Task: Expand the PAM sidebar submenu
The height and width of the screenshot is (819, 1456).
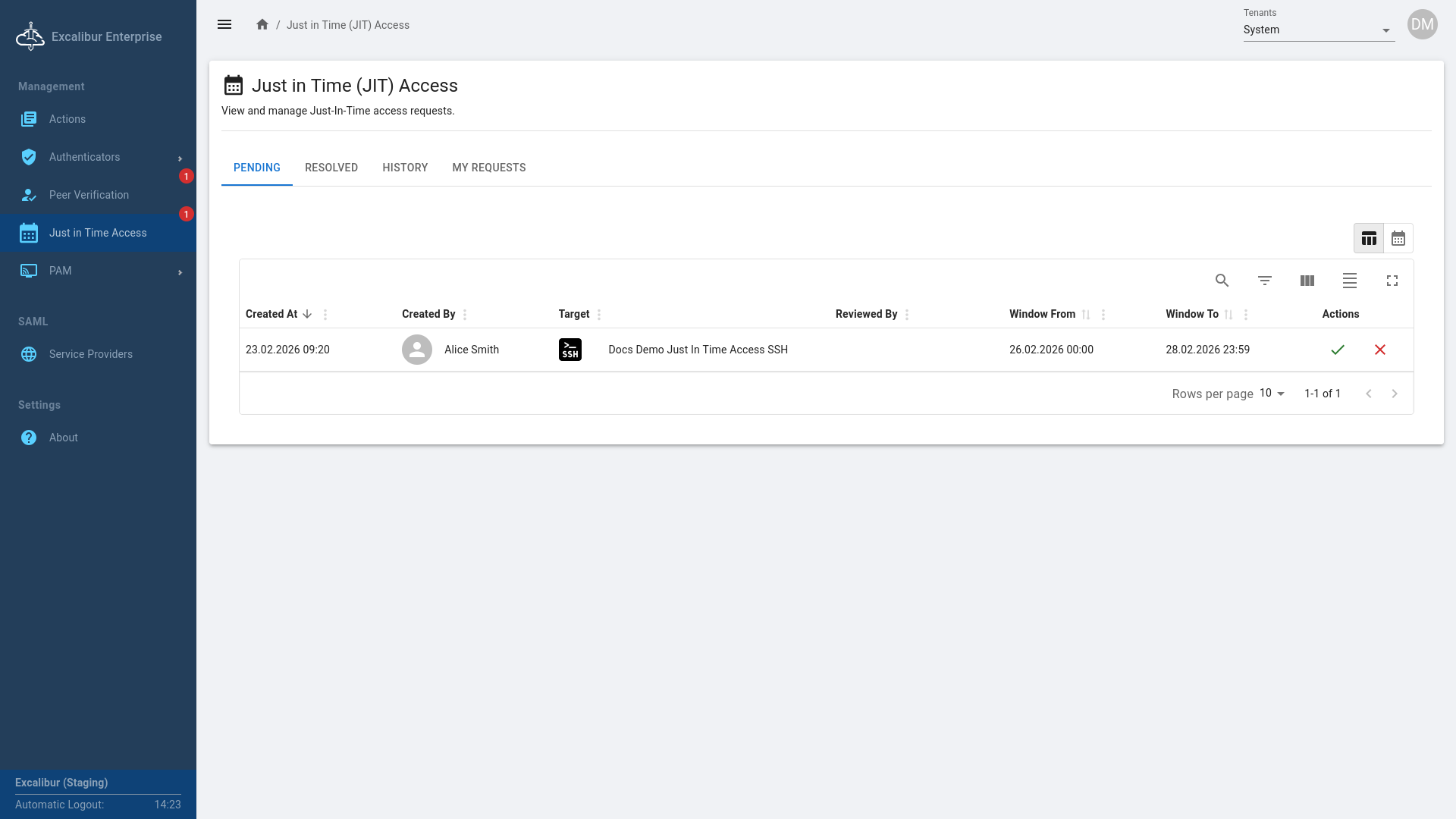Action: (x=99, y=271)
